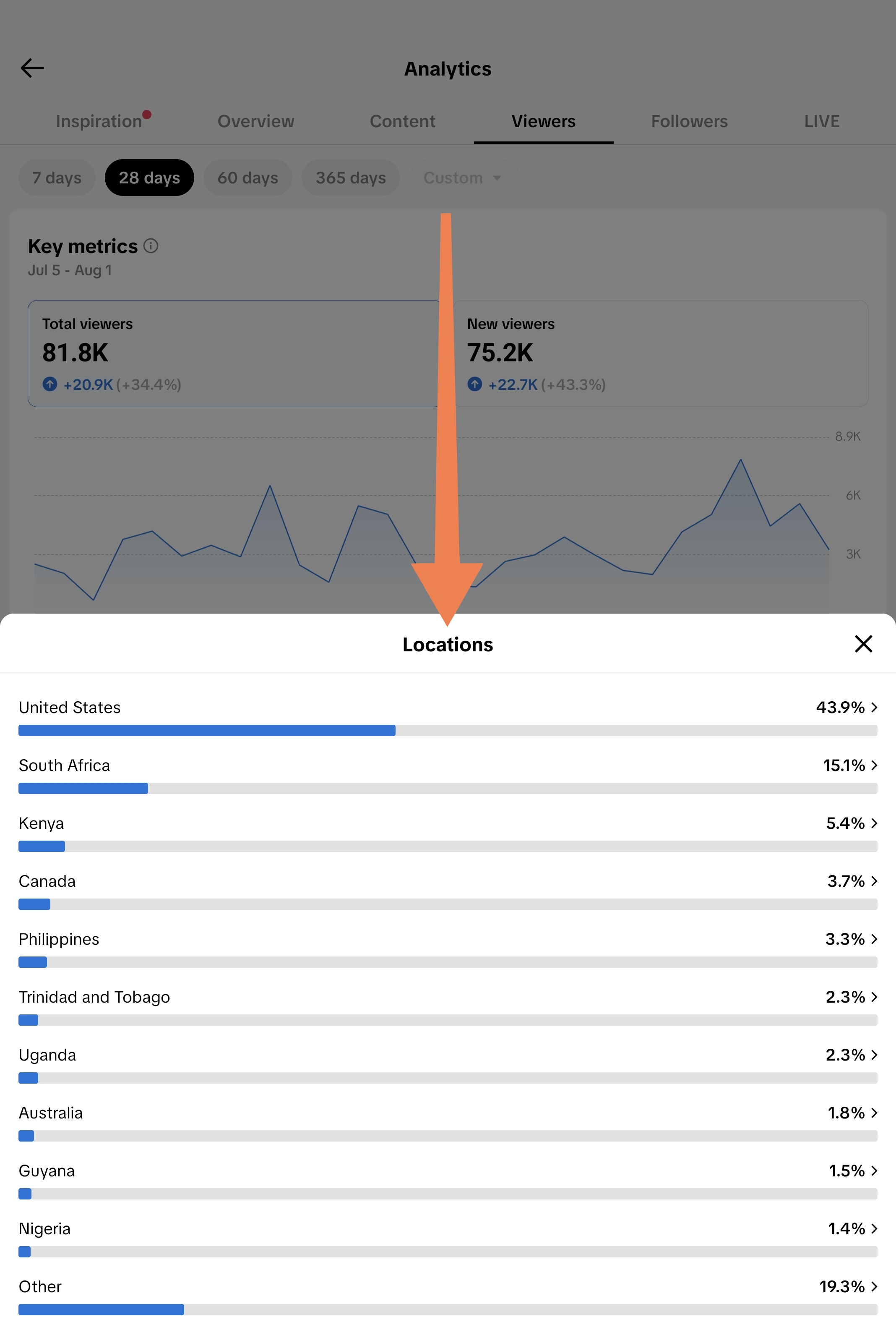Switch to the Followers tab
Image resolution: width=896 pixels, height=1343 pixels.
pos(689,121)
